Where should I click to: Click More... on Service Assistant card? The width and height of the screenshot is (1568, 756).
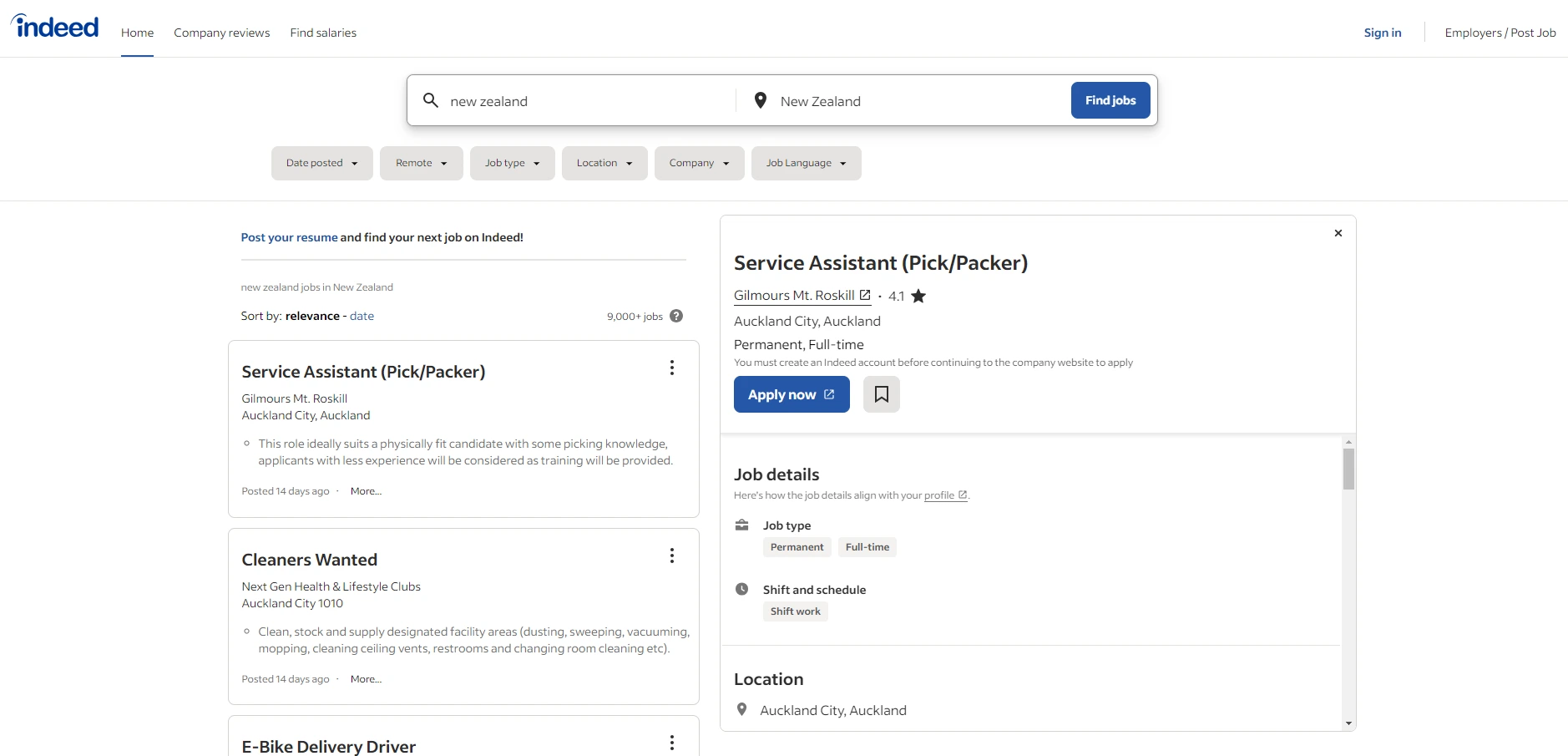tap(366, 491)
